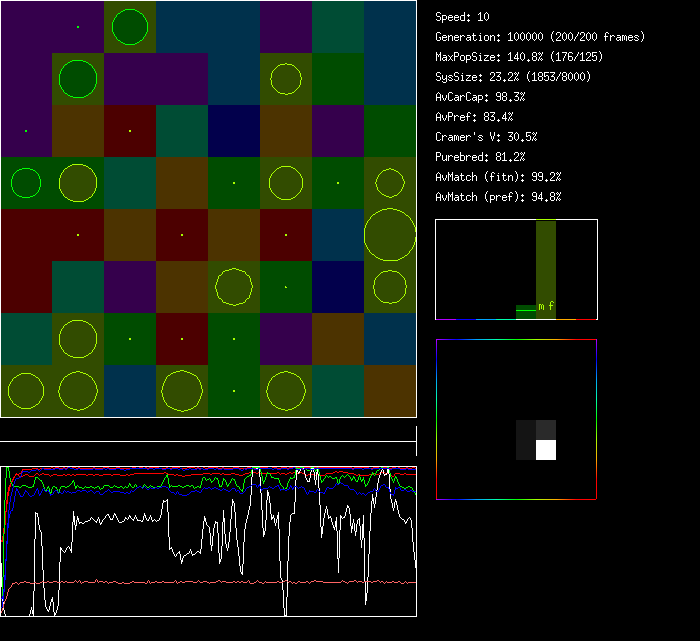Click the navy blue cell in third grid row
Image resolution: width=700 pixels, height=641 pixels.
pyautogui.click(x=234, y=131)
